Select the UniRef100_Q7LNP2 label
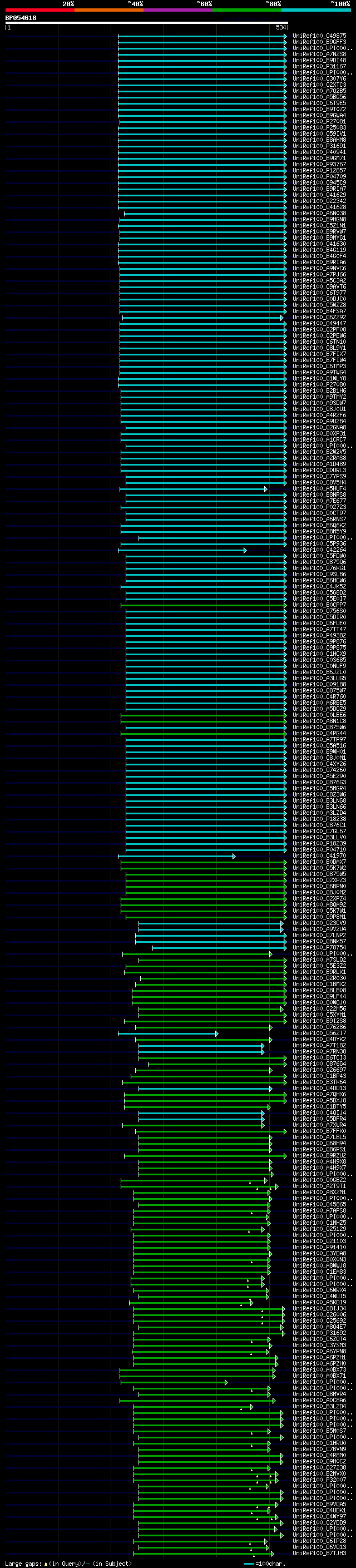Screen dimensions: 356x1568 [x=319, y=936]
